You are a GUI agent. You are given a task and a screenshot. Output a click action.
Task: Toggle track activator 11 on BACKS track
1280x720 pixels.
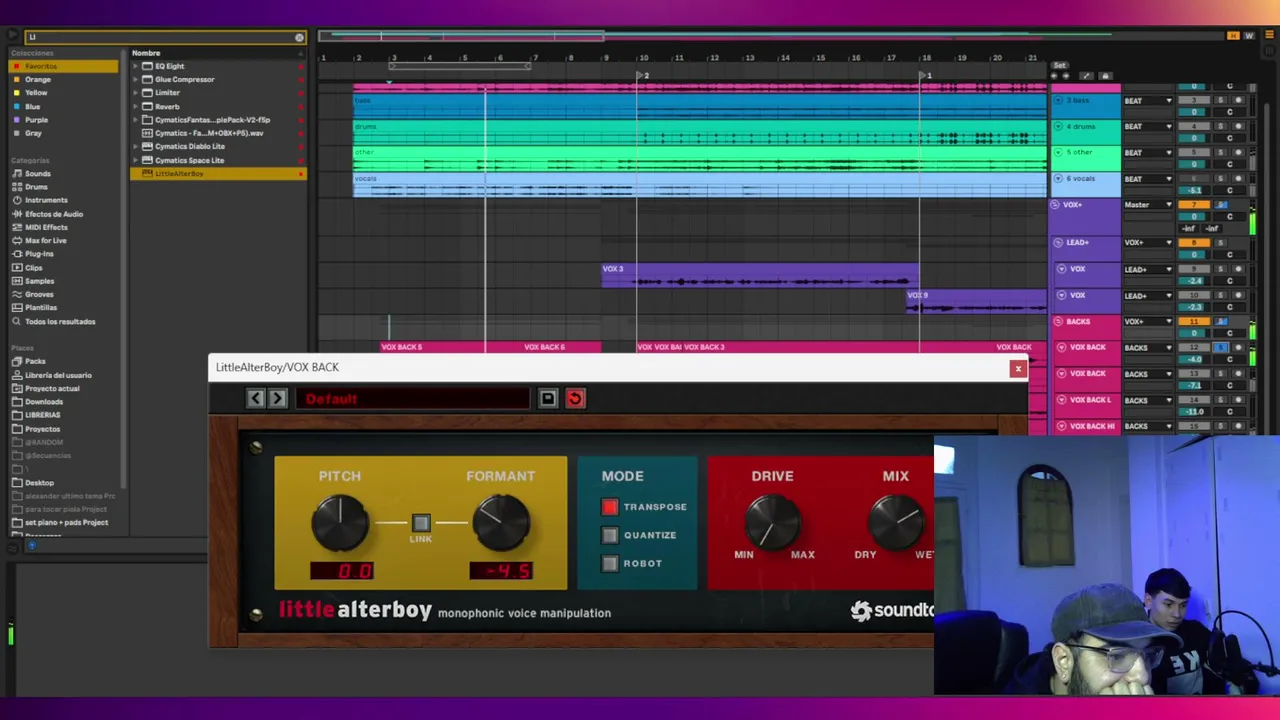coord(1193,322)
